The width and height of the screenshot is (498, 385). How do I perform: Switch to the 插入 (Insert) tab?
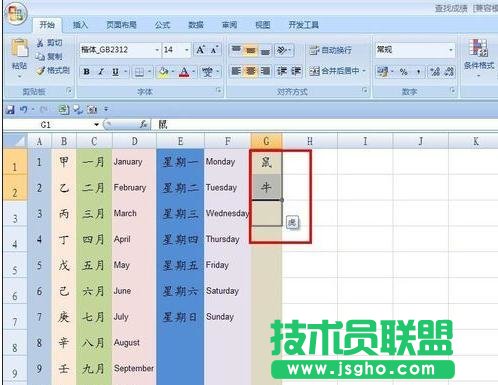[80, 25]
